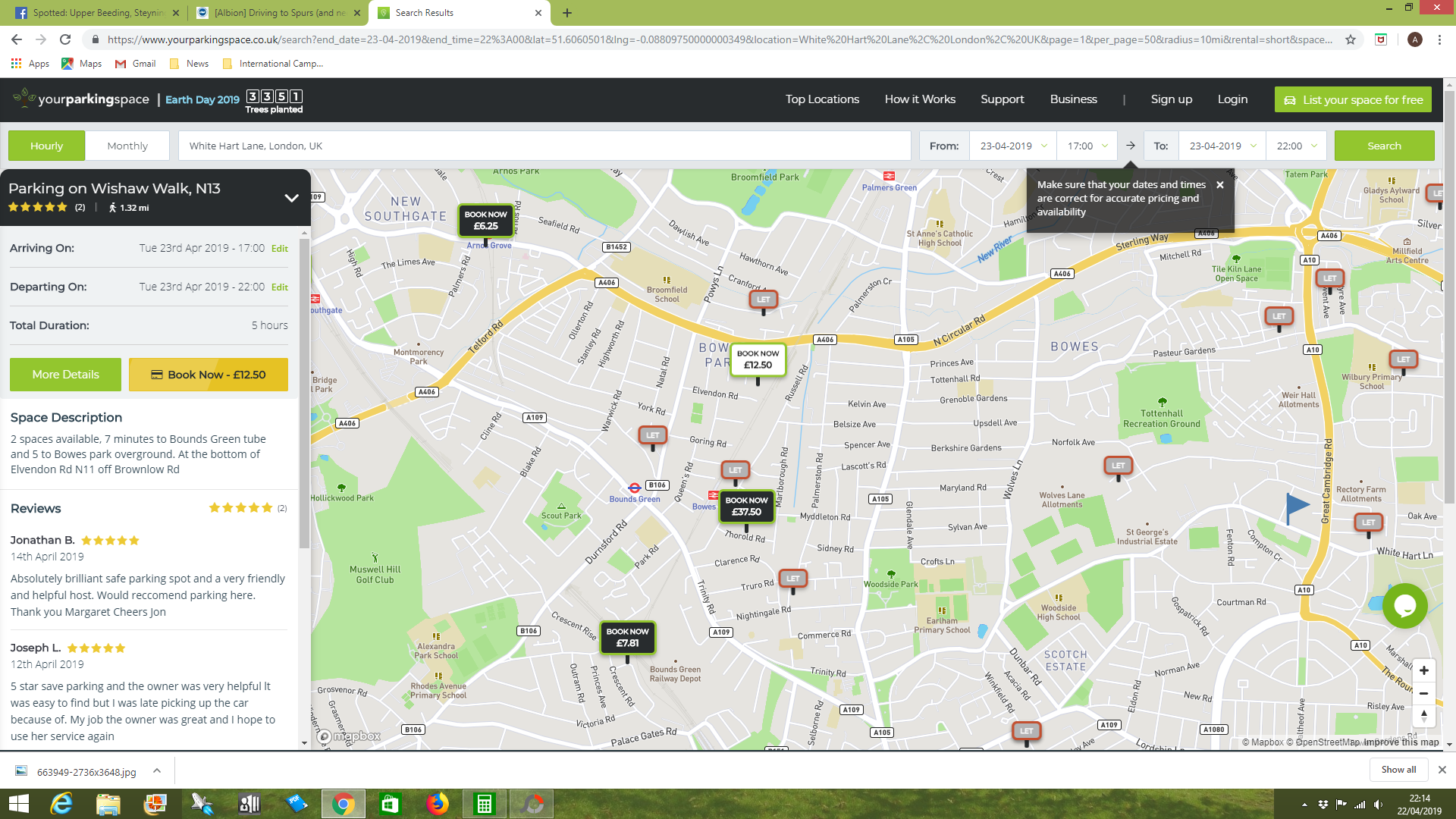The width and height of the screenshot is (1456, 819).
Task: Open the From time dropdown 17:00
Action: pos(1087,146)
